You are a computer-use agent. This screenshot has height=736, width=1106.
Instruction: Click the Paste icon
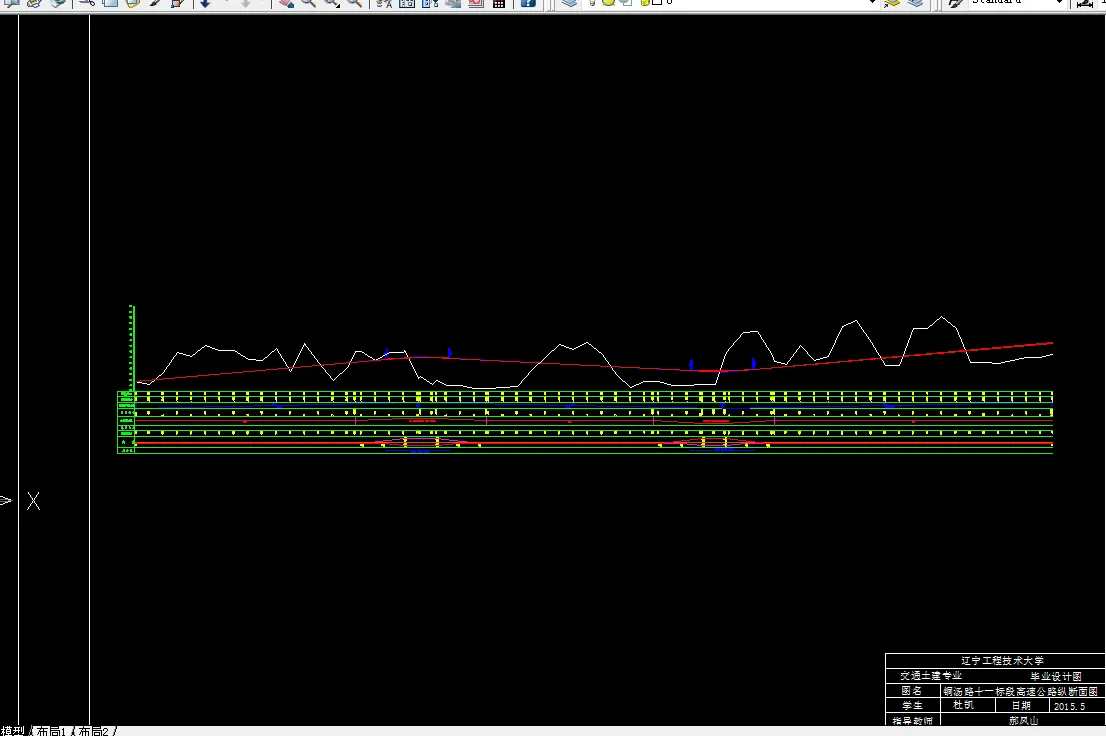(x=133, y=3)
